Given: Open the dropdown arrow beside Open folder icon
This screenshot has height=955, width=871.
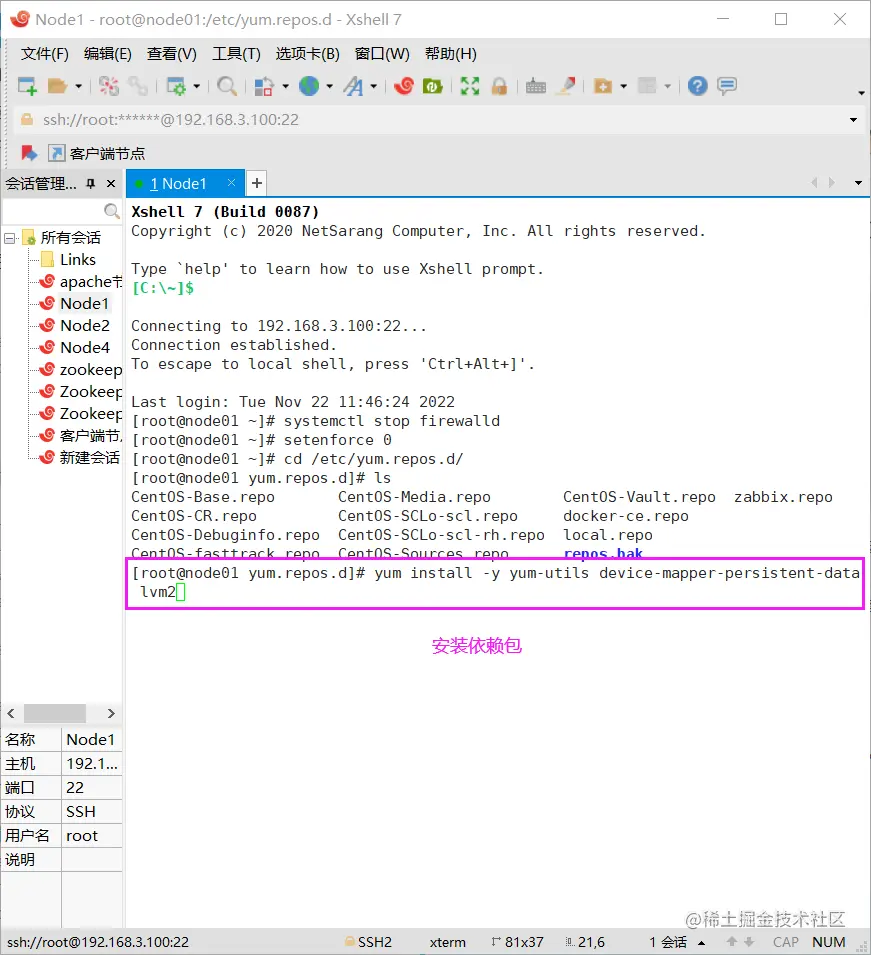Looking at the screenshot, I should [79, 86].
